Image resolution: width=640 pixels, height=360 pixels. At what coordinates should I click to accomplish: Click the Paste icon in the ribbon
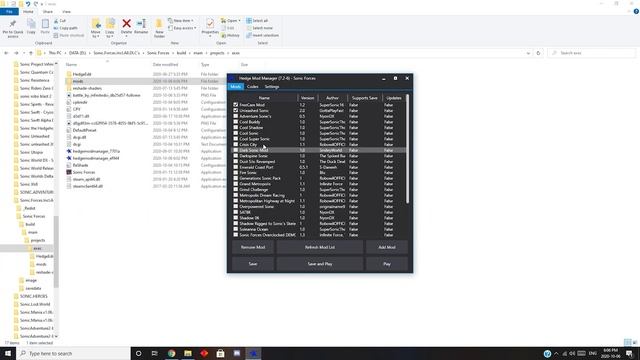tap(45, 27)
